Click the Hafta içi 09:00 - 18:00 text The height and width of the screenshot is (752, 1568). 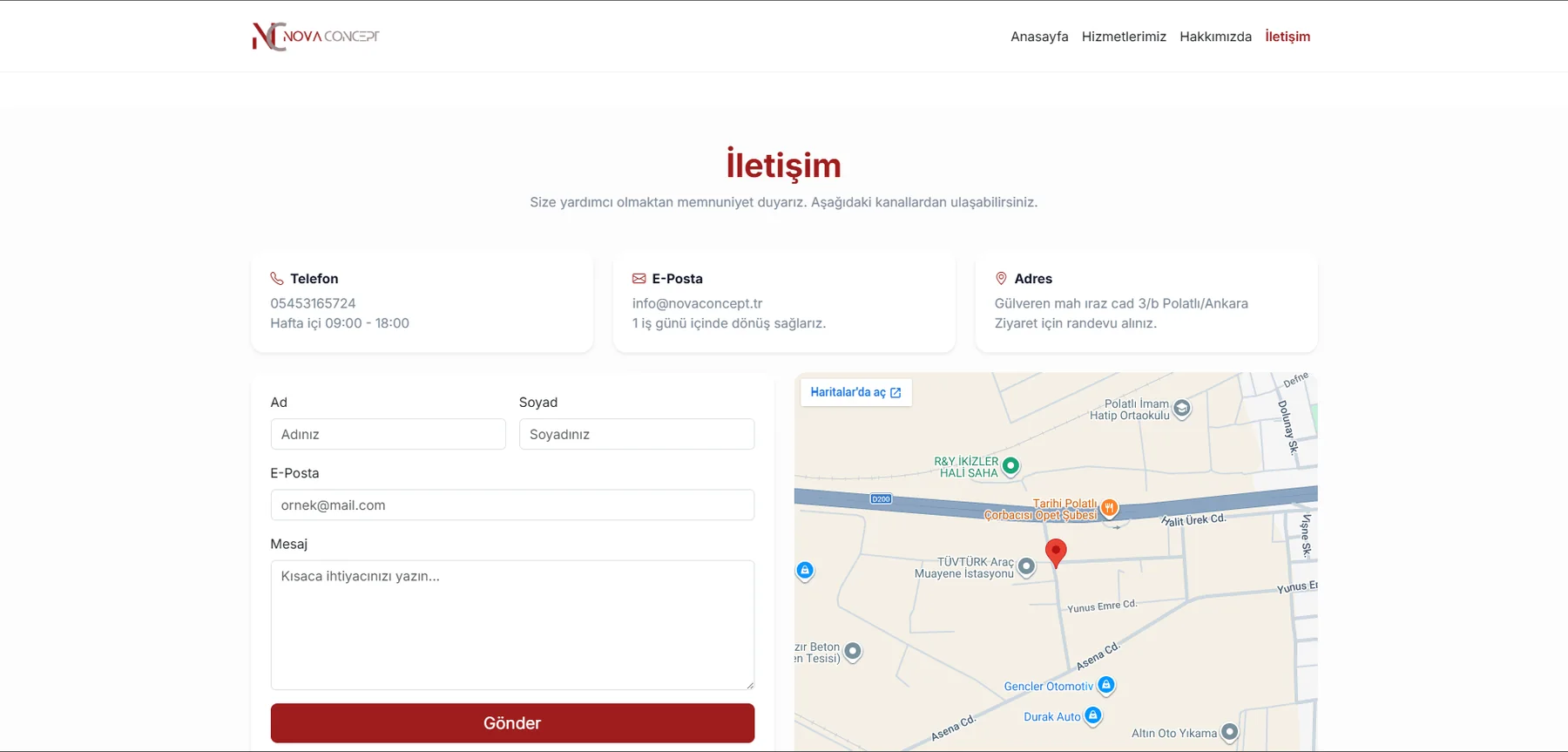(x=340, y=323)
